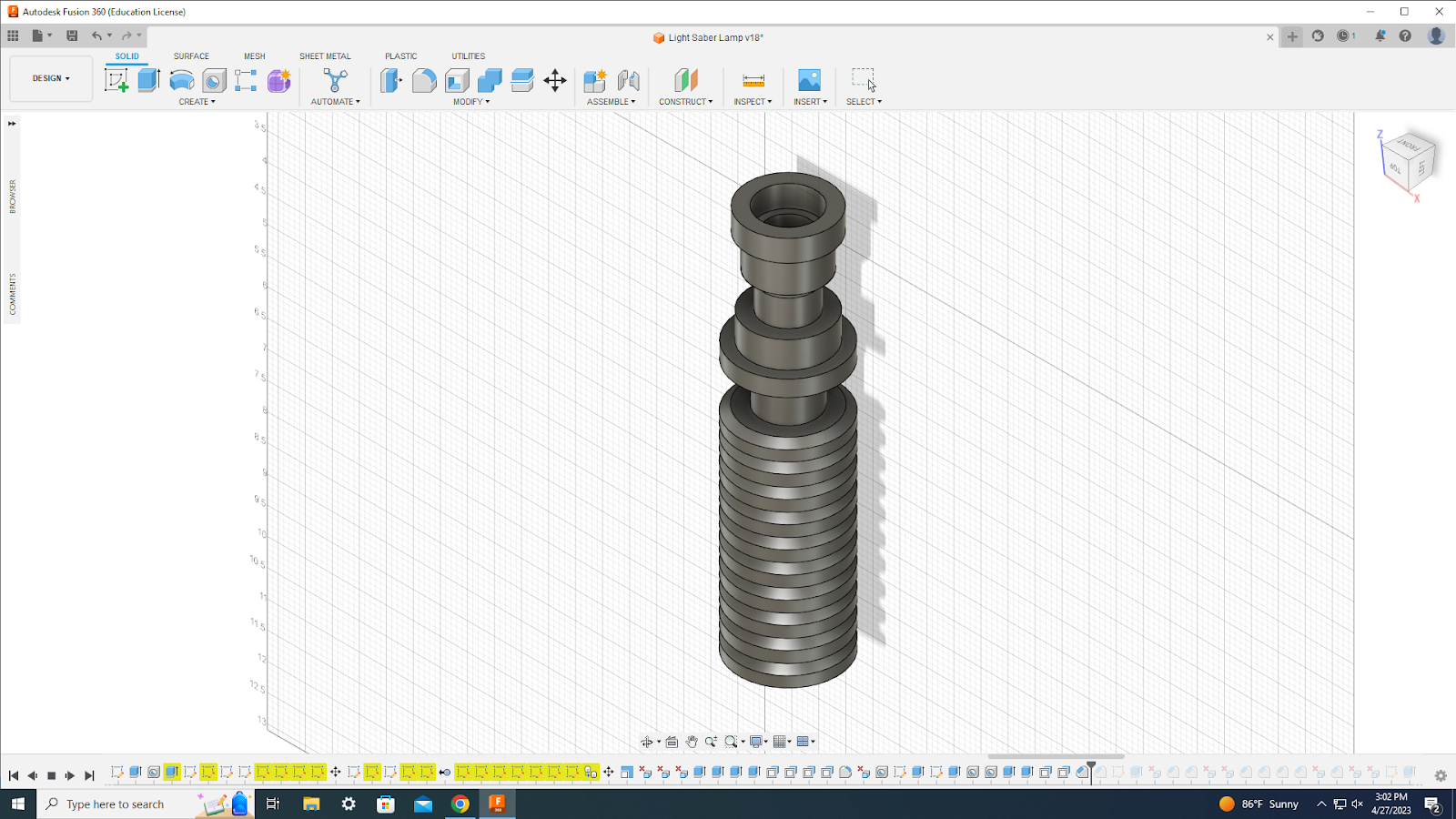Image resolution: width=1456 pixels, height=819 pixels.
Task: Open the Help question mark menu
Action: click(x=1405, y=35)
